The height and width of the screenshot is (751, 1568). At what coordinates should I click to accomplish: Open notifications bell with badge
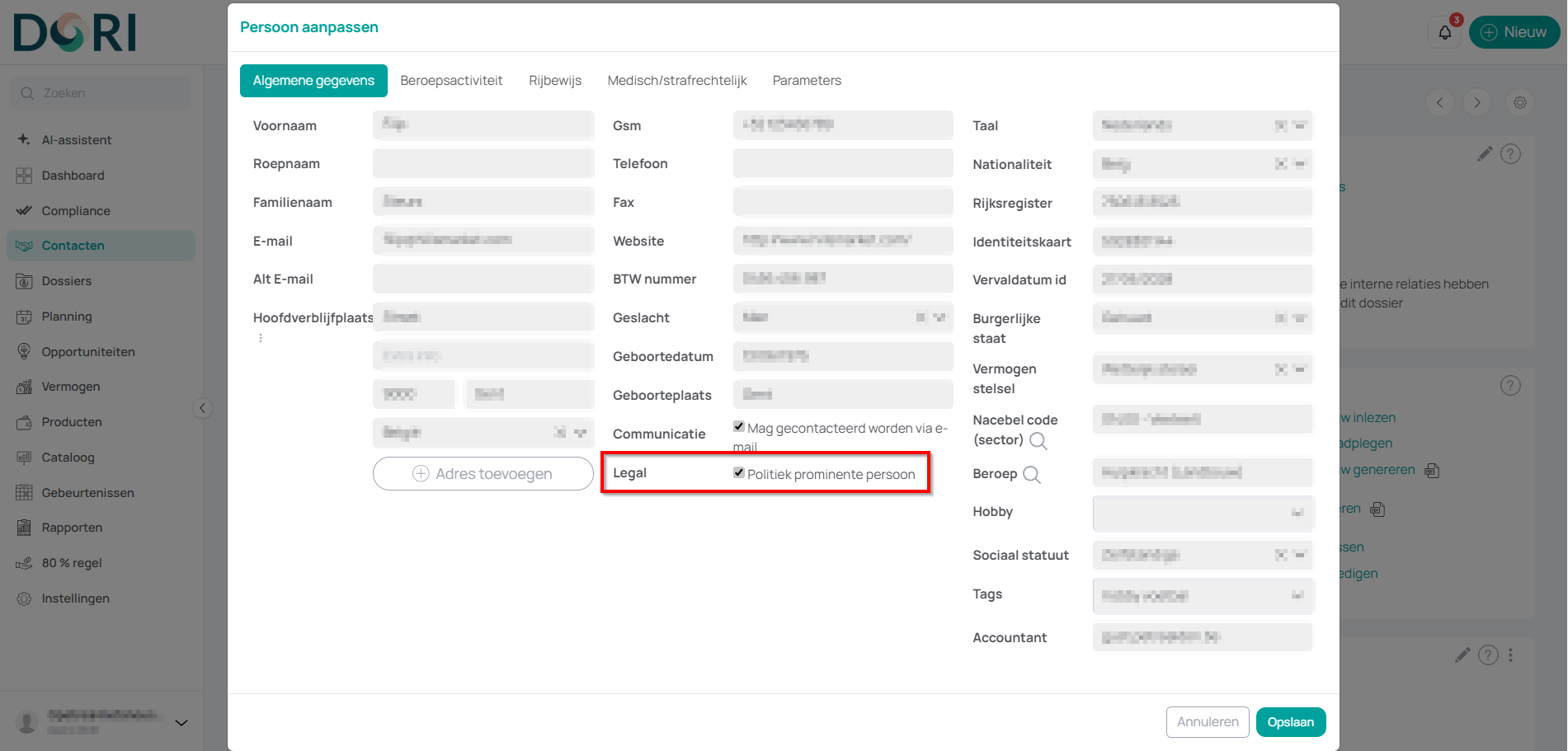[x=1445, y=32]
